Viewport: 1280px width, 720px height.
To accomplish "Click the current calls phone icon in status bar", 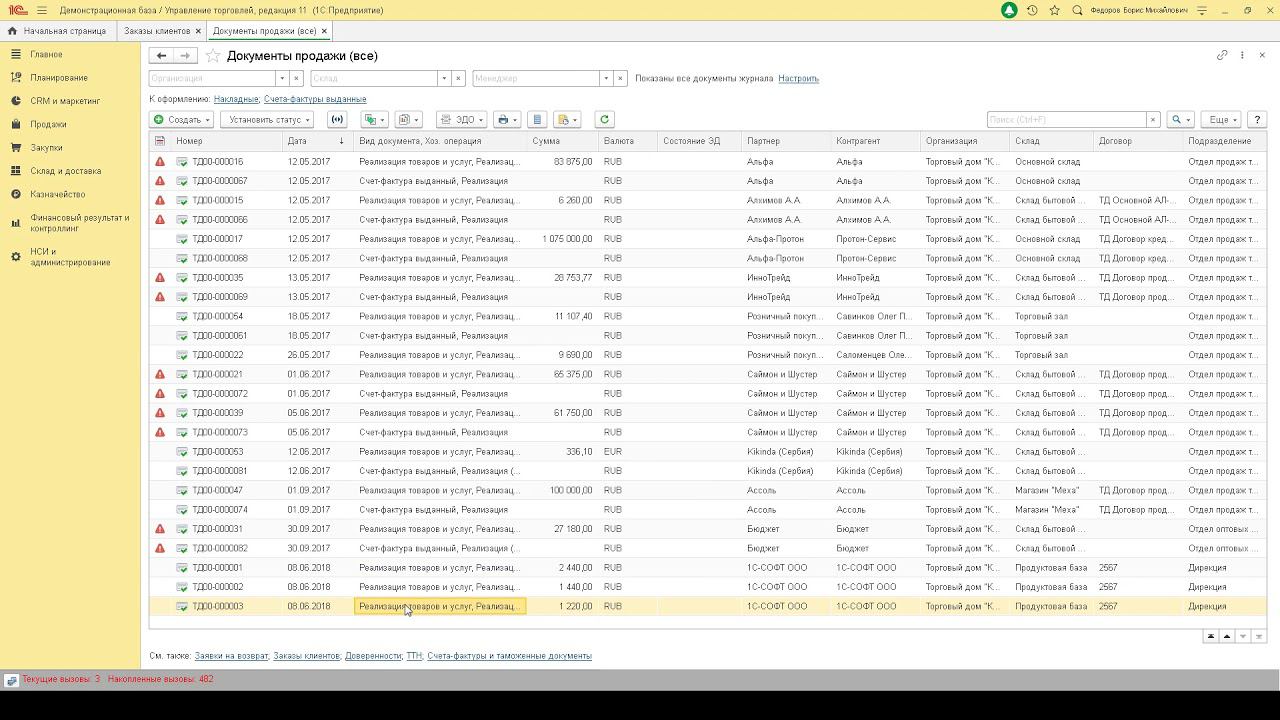I will (11, 680).
